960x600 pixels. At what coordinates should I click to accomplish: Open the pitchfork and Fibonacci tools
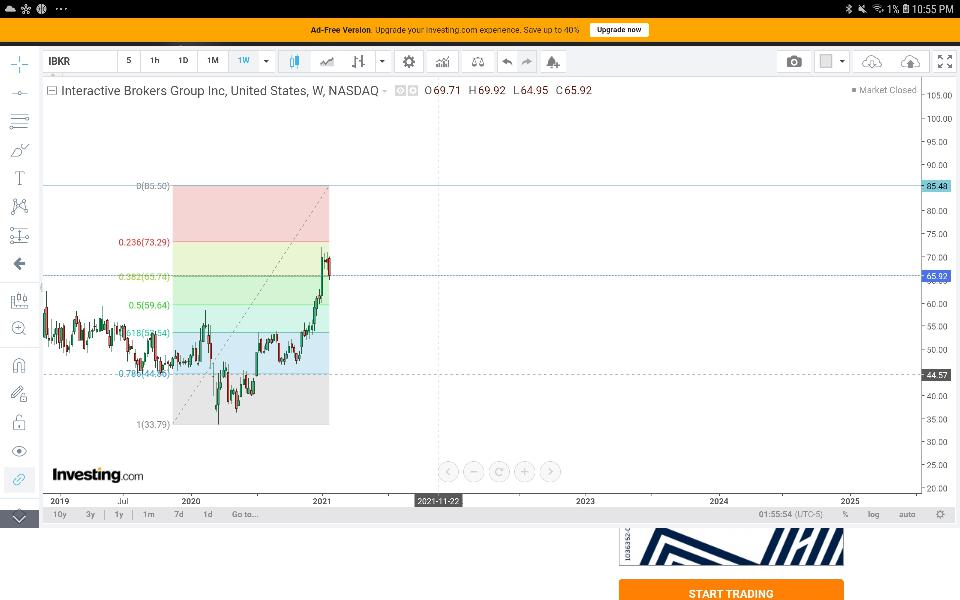[x=20, y=121]
